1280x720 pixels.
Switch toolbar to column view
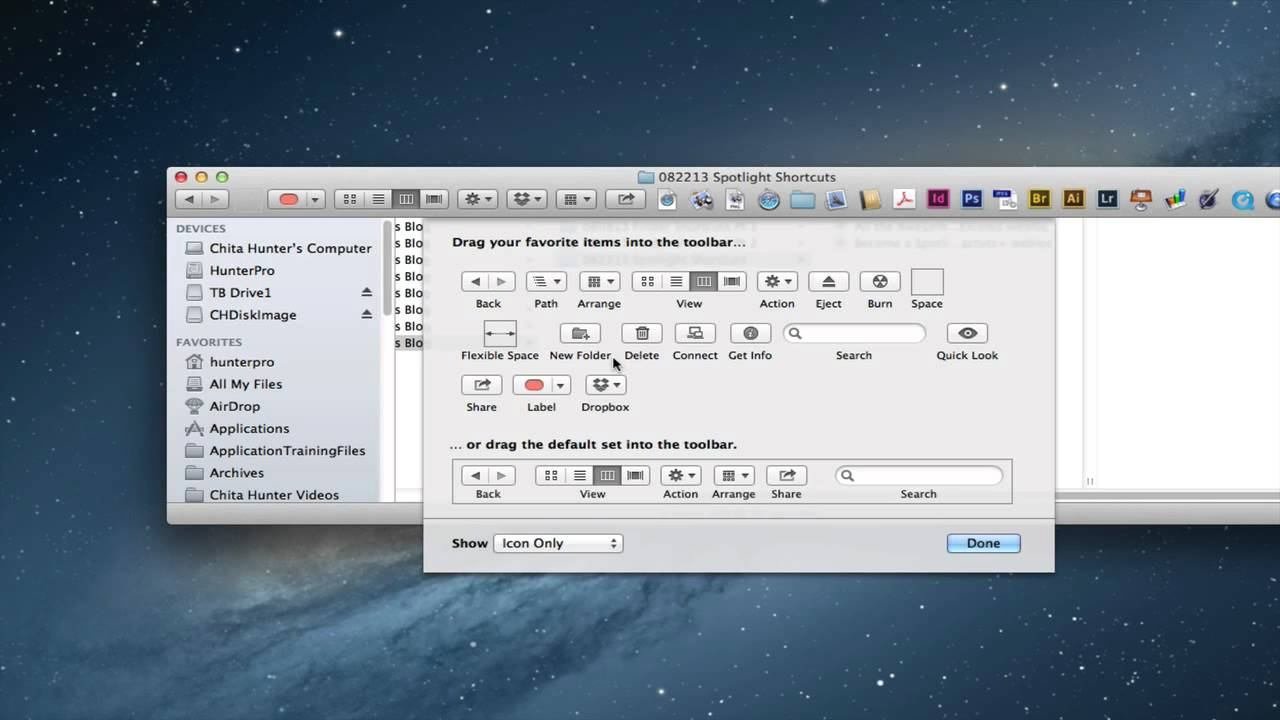point(406,199)
